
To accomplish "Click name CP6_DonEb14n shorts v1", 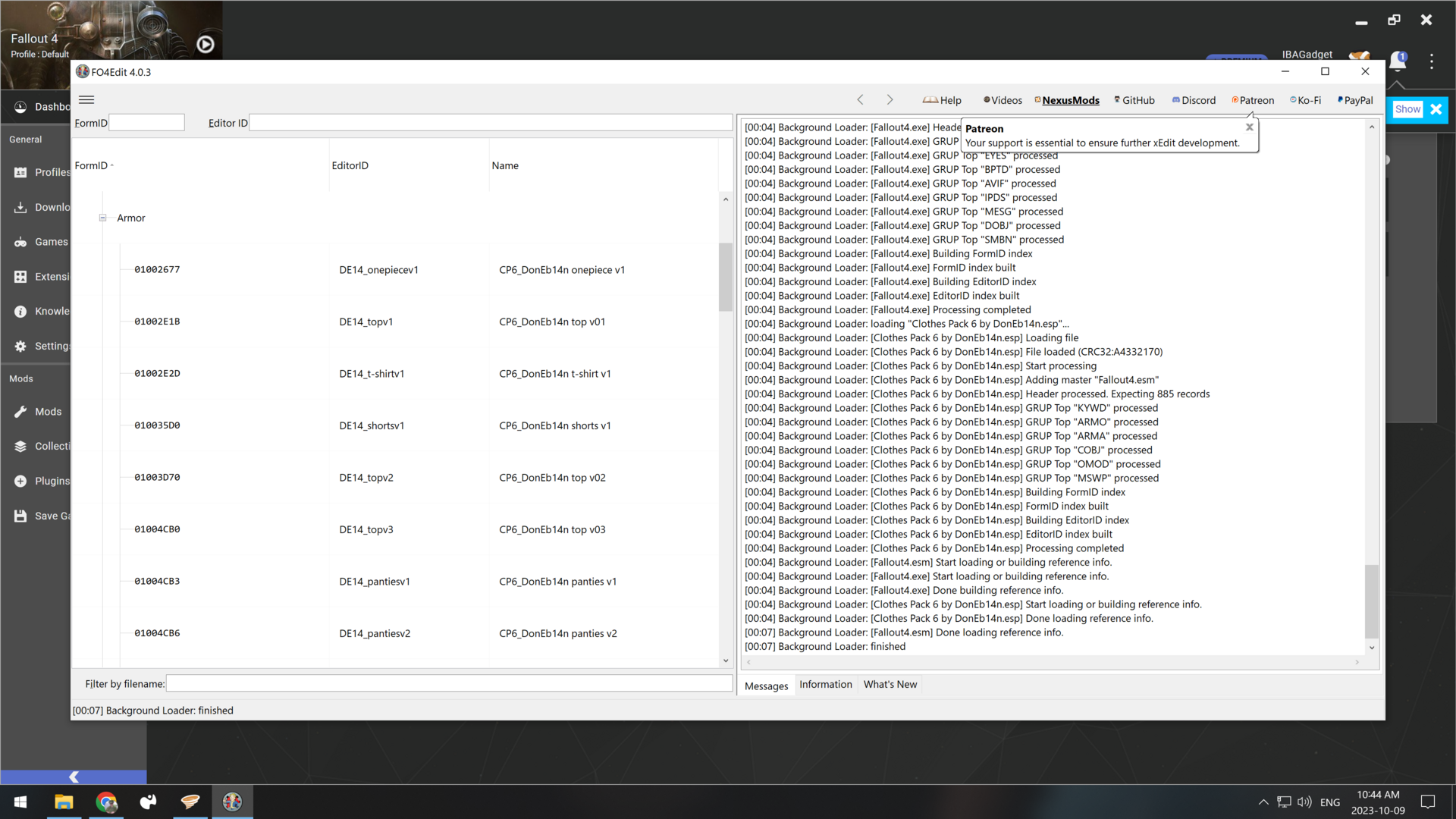I will click(554, 425).
